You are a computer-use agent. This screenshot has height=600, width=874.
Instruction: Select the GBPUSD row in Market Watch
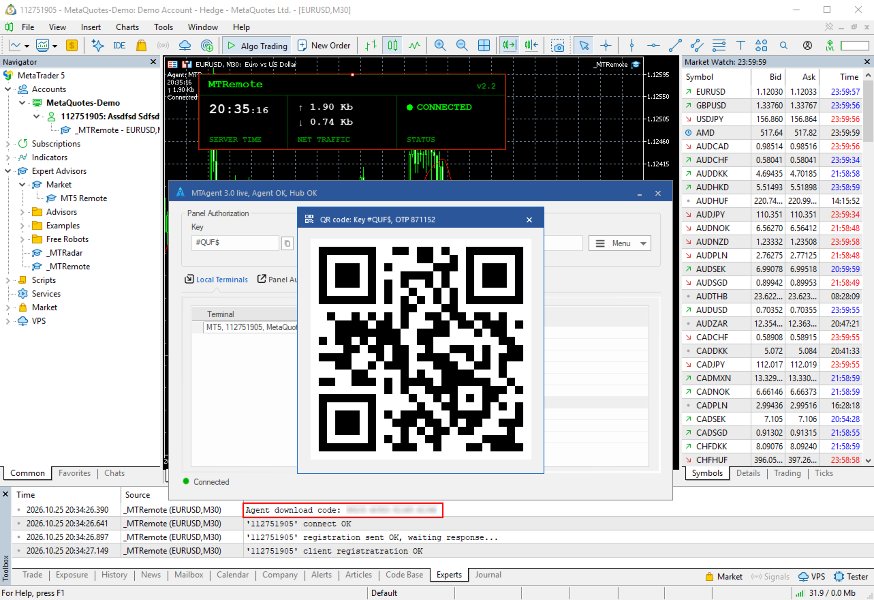click(773, 105)
